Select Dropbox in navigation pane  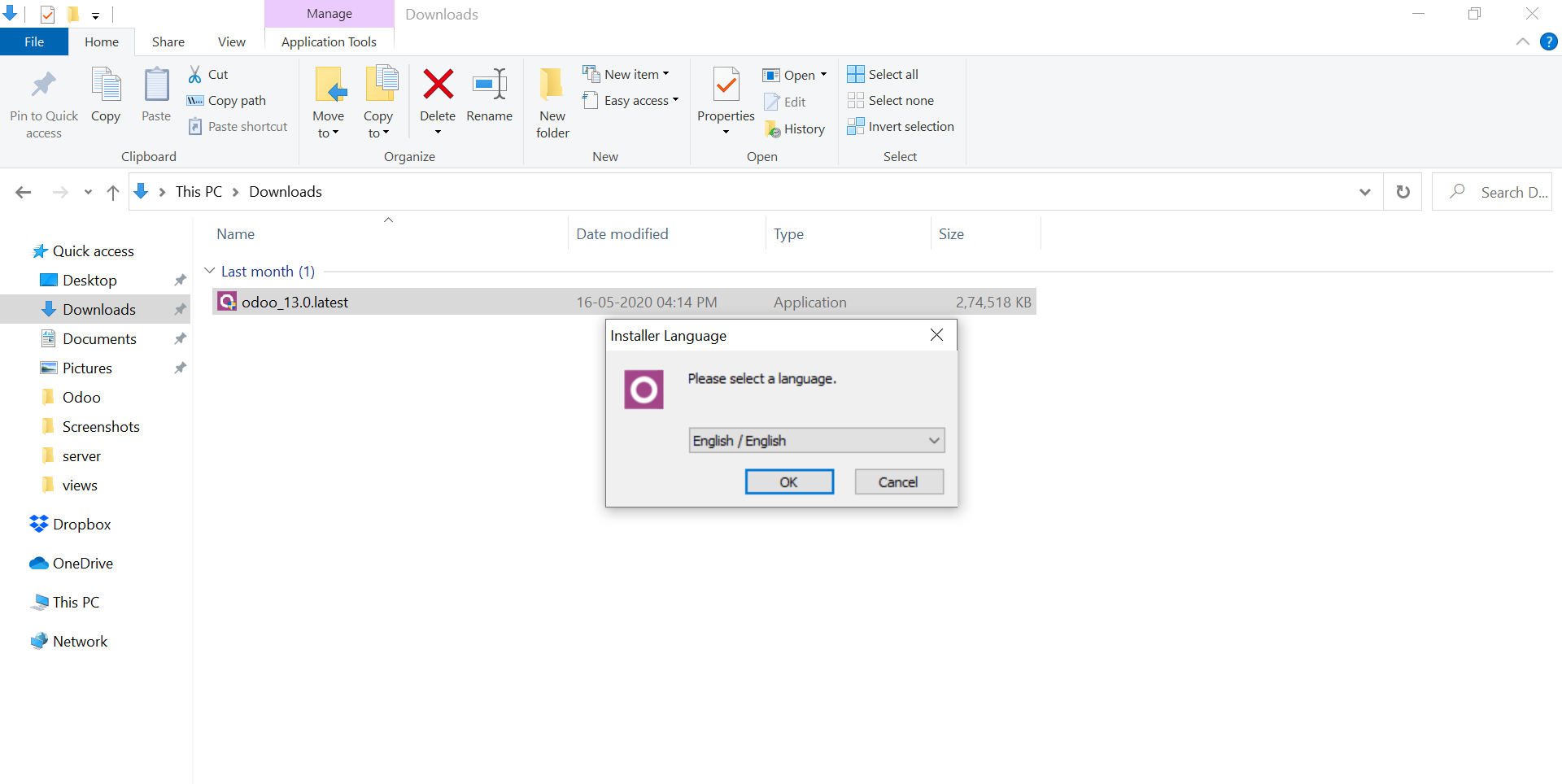[x=81, y=525]
